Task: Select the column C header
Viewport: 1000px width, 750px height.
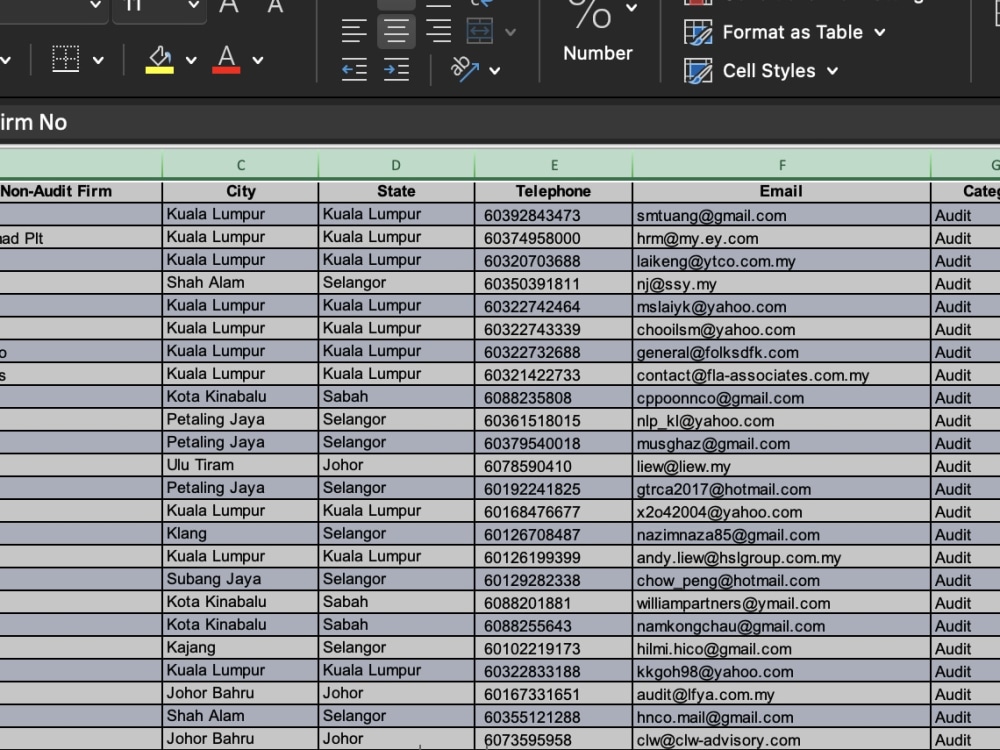Action: 240,164
